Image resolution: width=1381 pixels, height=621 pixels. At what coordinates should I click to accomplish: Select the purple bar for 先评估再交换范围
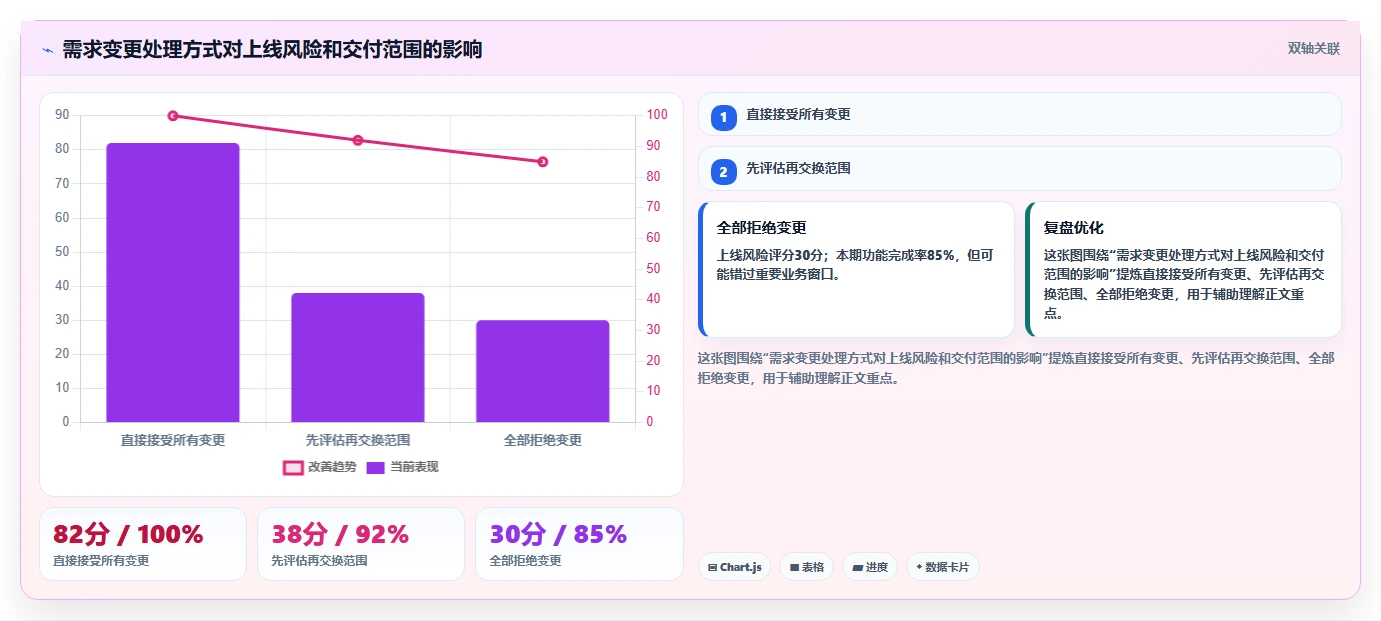pos(358,357)
